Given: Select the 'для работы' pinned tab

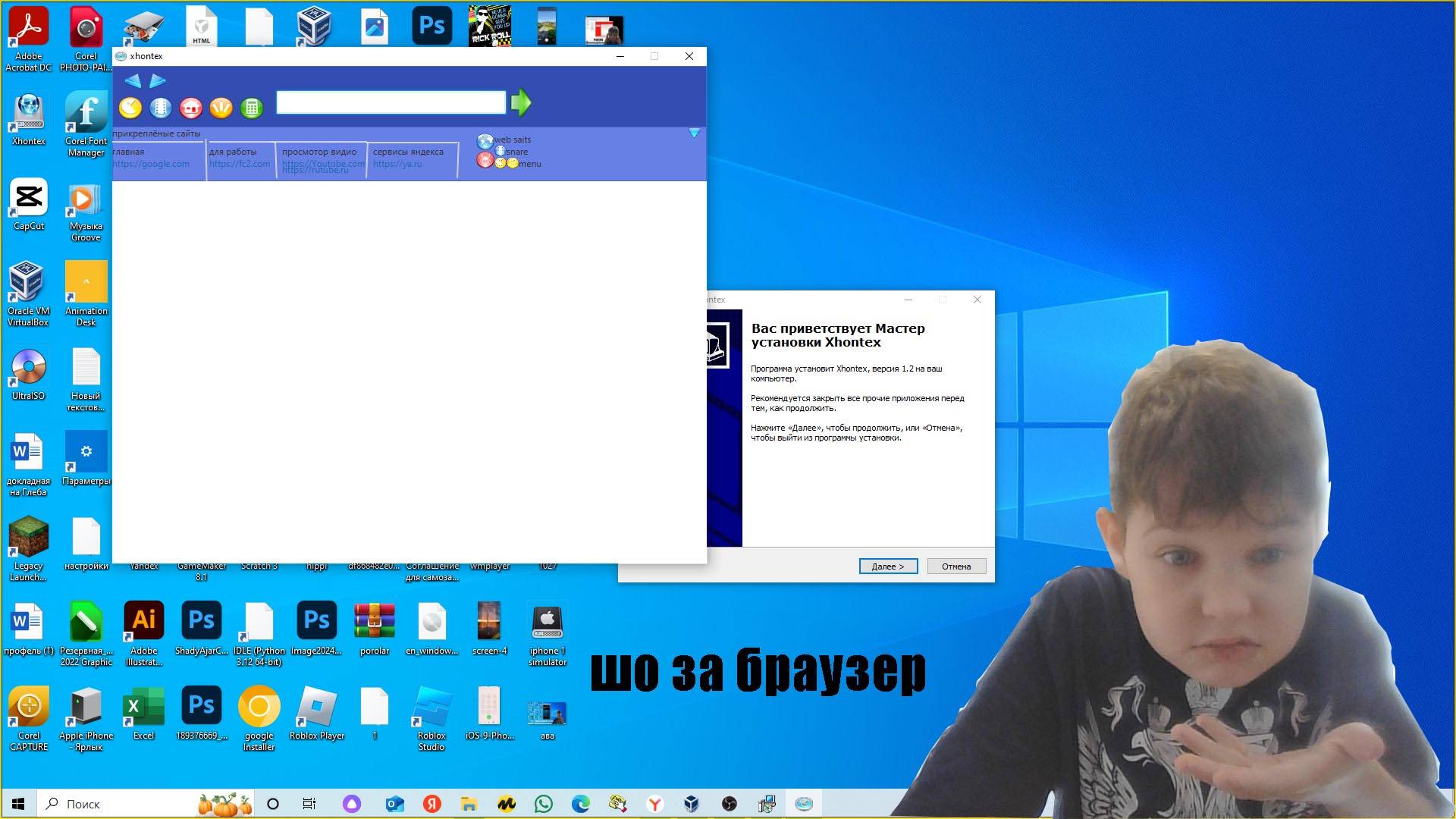Looking at the screenshot, I should [233, 152].
